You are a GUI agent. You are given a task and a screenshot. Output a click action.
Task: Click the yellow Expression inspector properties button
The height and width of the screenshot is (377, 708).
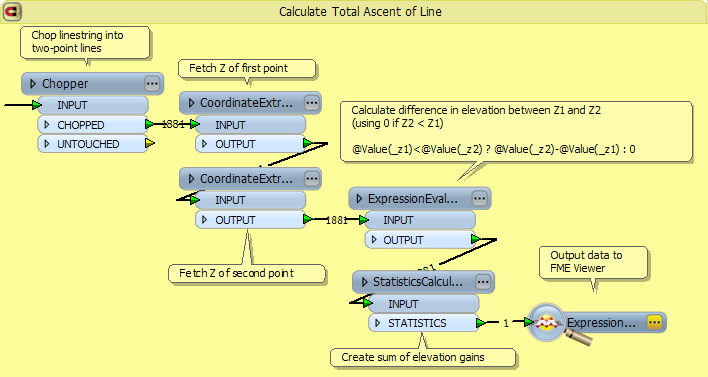(654, 322)
